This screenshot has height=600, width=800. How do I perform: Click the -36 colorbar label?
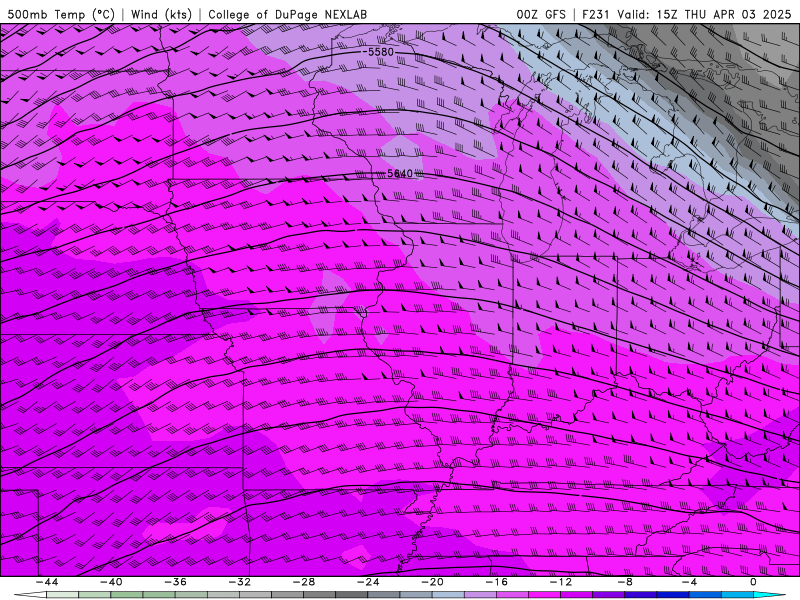tap(175, 582)
